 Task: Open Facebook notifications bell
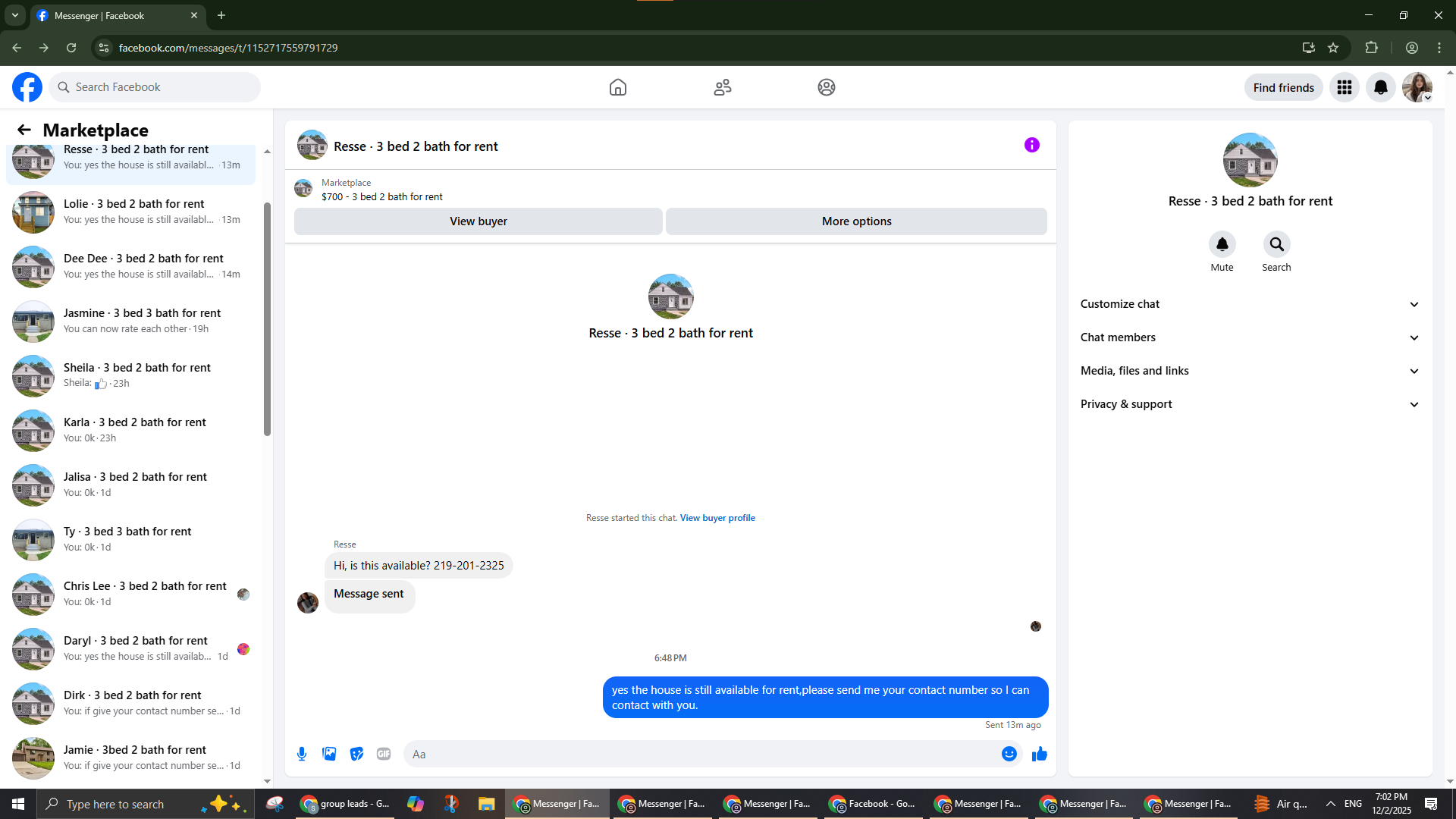point(1380,87)
